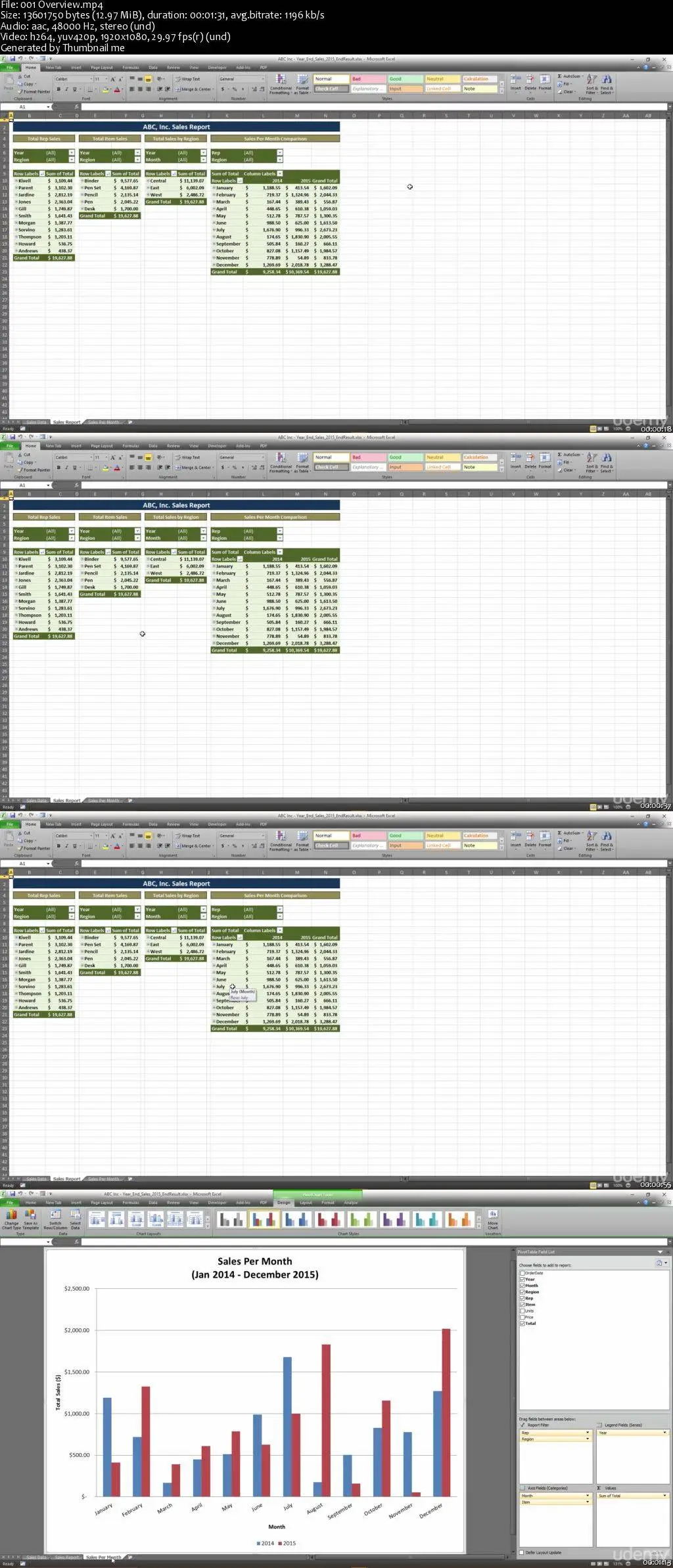
Task: In the 00:00:37 frame, apply the Calculation cell style
Action: point(479,457)
